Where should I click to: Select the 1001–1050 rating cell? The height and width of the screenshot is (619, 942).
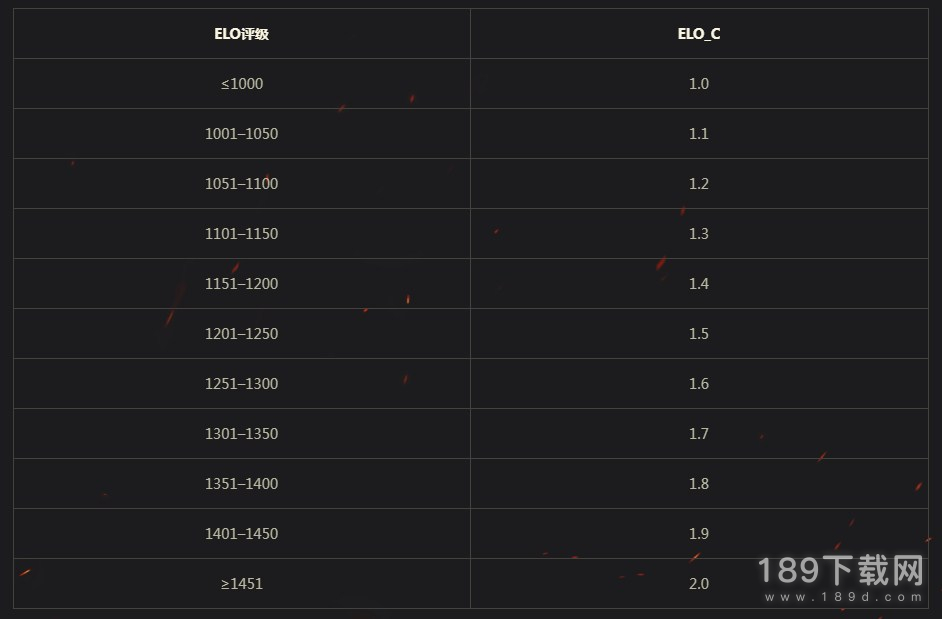[242, 133]
